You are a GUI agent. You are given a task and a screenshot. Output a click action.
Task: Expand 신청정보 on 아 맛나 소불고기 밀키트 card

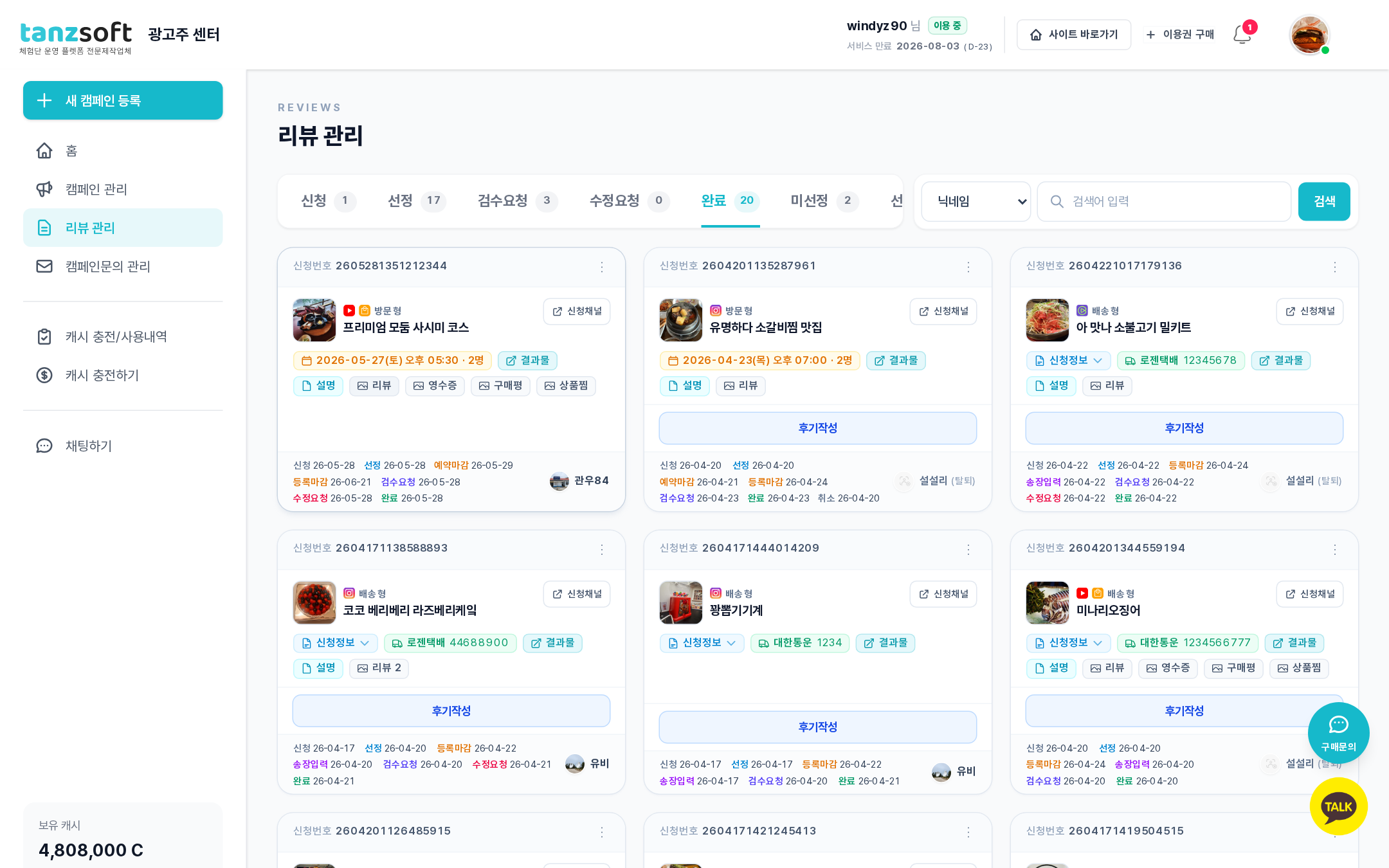click(1068, 361)
